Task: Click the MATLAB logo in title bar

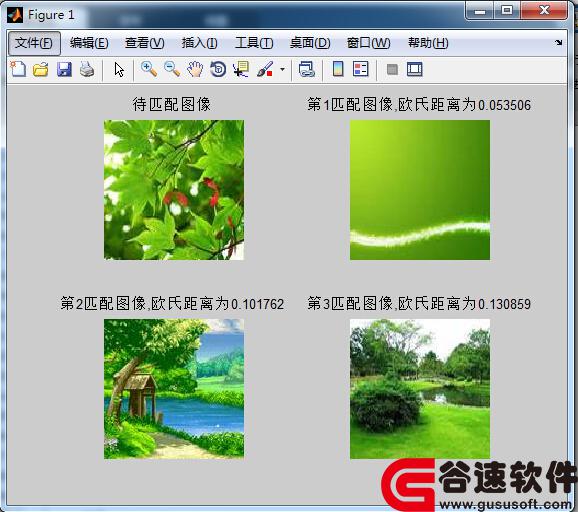Action: coord(15,15)
